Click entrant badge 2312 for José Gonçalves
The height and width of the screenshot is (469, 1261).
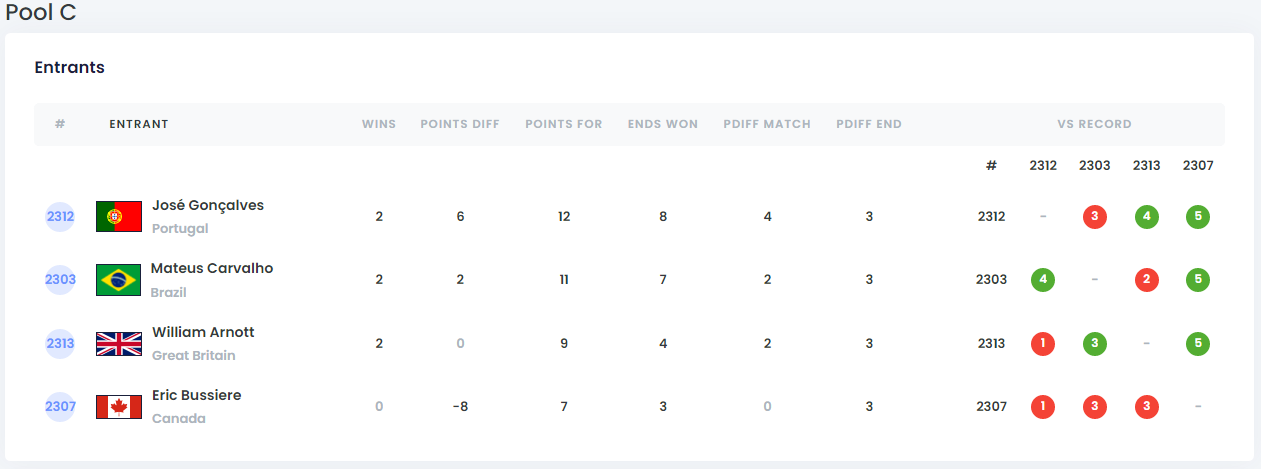60,216
